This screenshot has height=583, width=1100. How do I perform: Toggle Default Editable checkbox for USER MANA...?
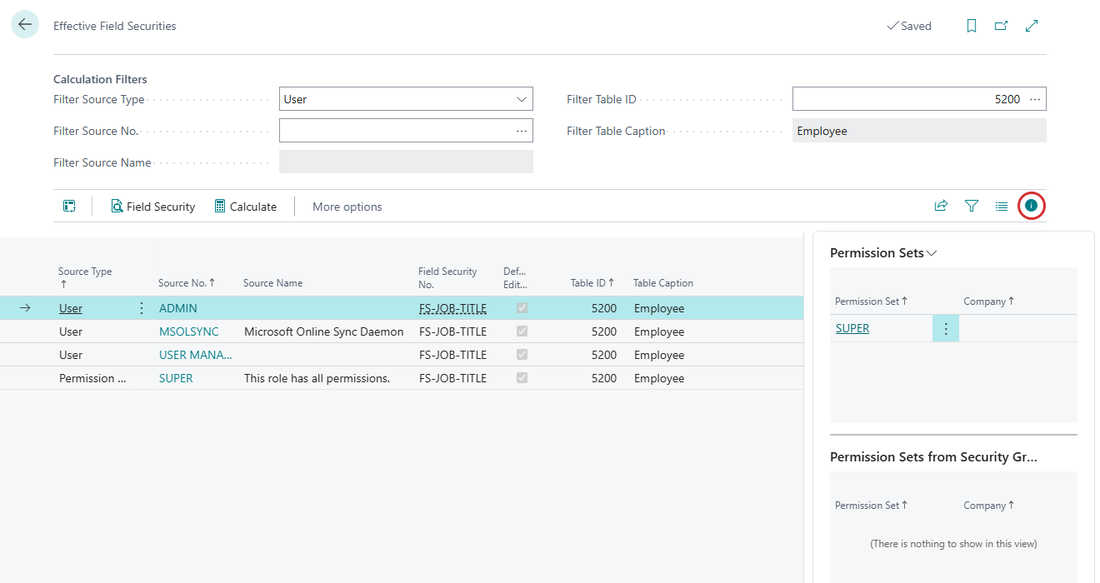[x=522, y=354]
